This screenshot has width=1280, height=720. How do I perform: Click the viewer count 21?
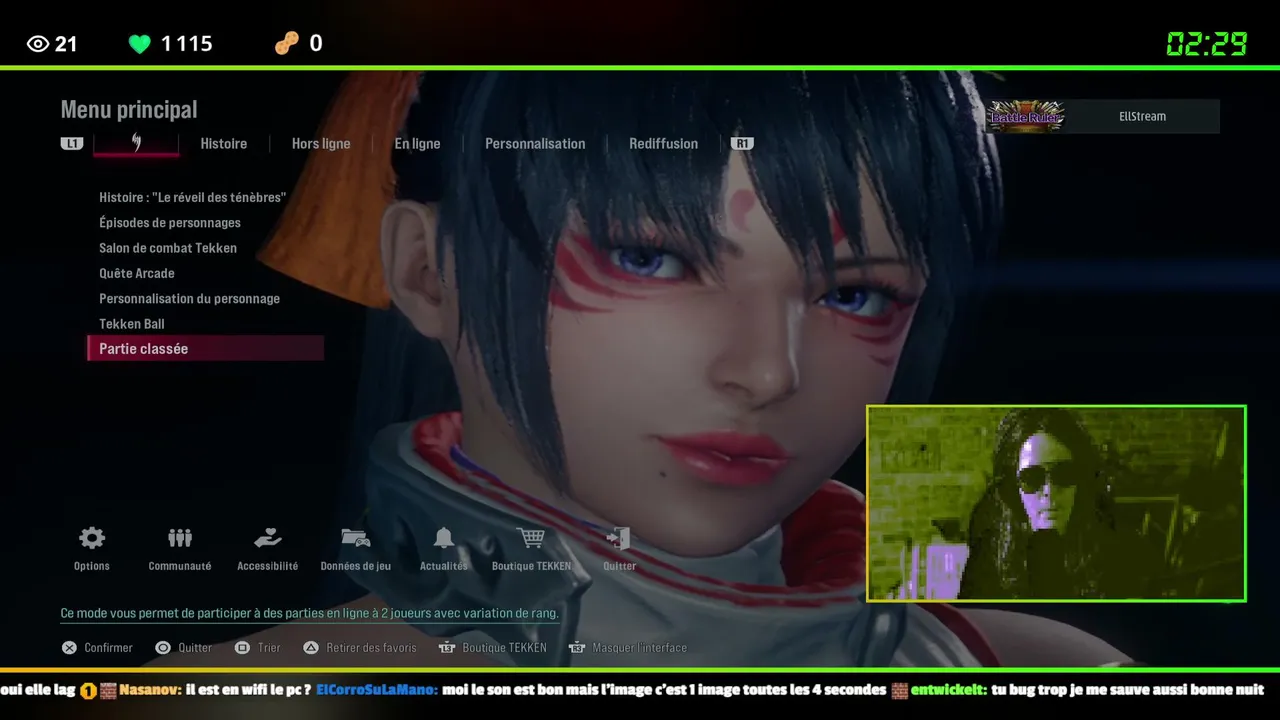click(66, 44)
